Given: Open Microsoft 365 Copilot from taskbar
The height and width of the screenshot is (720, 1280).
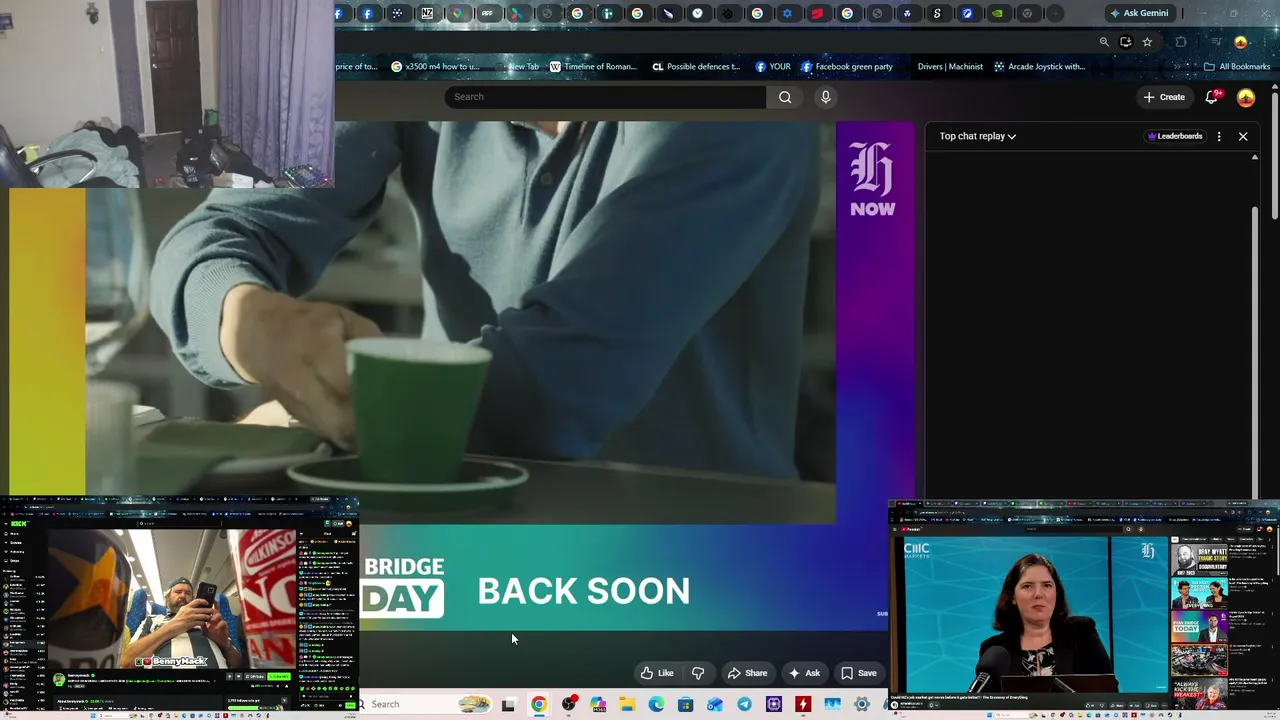Looking at the screenshot, I should point(598,705).
